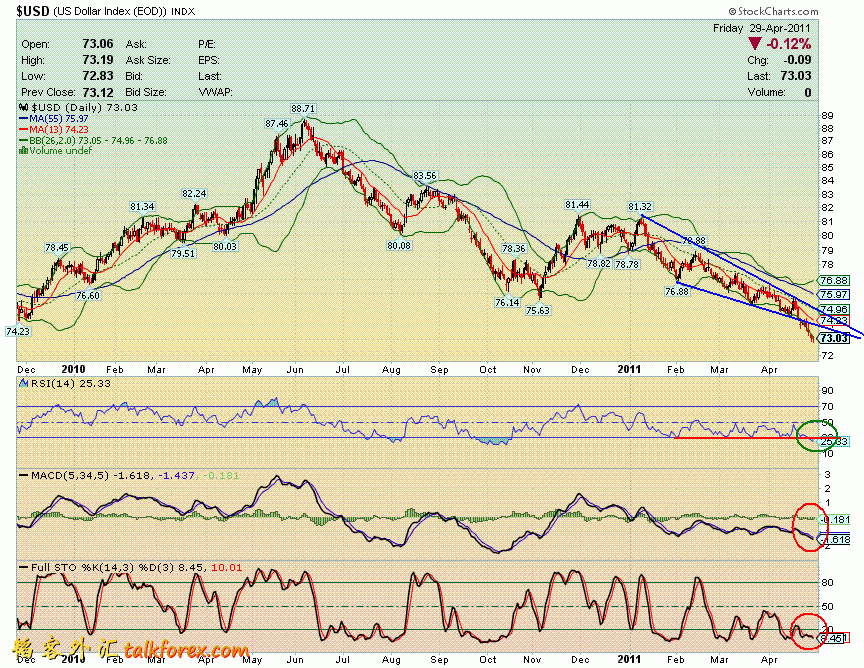Viewport: 864px width, 668px height.
Task: Click the 80.03 price label
Action: coord(225,246)
